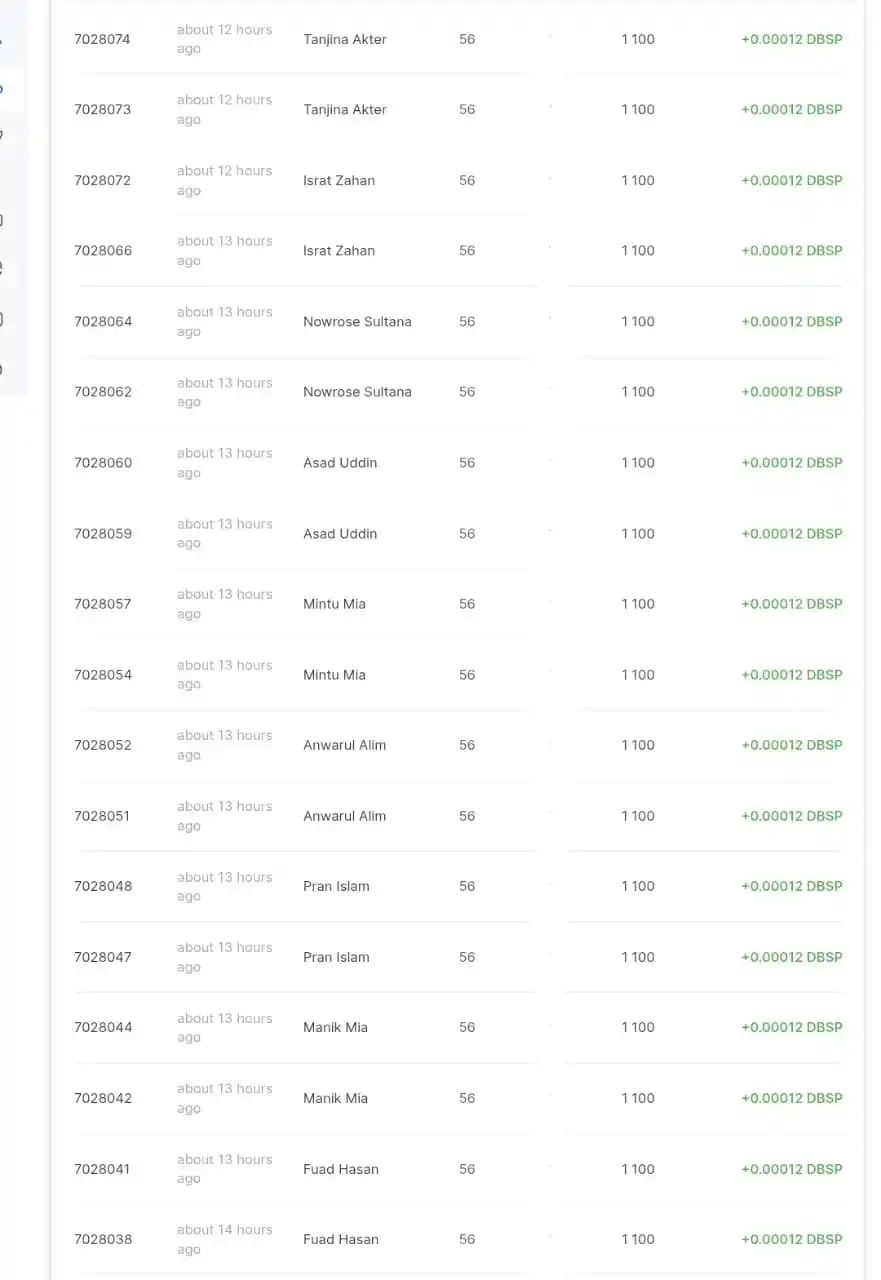The image size is (881, 1280).
Task: Click the +0.00012 DBSP amount for 7028062
Action: (792, 392)
